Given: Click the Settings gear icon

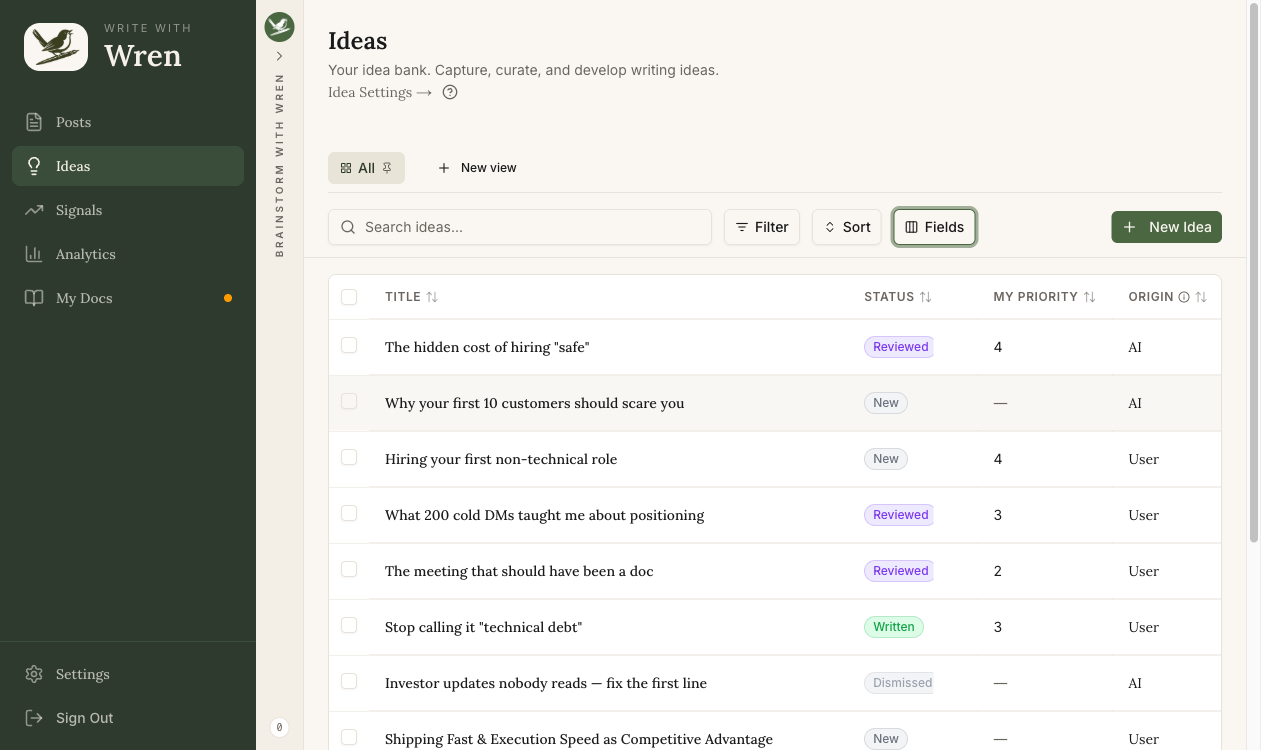Looking at the screenshot, I should [x=34, y=674].
